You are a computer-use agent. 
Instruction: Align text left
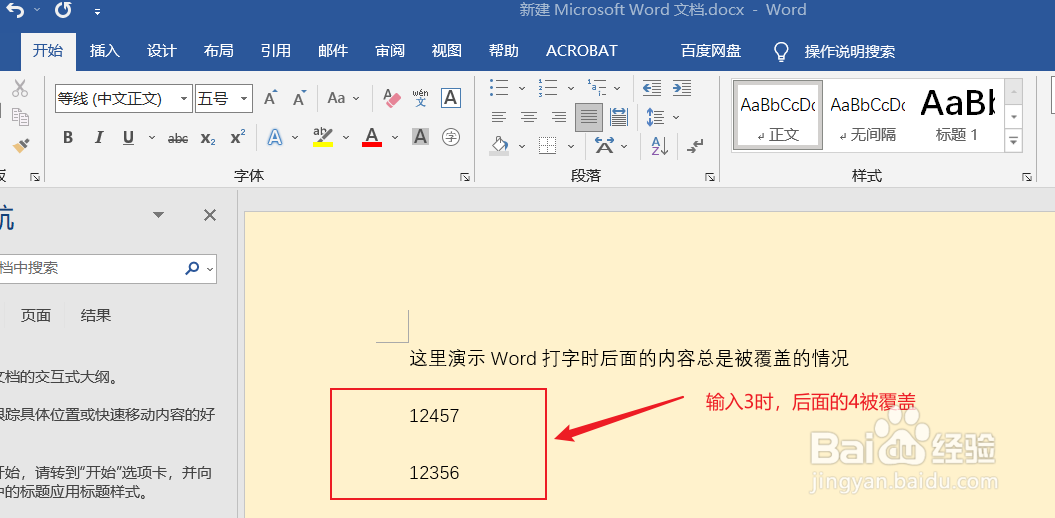[x=499, y=118]
